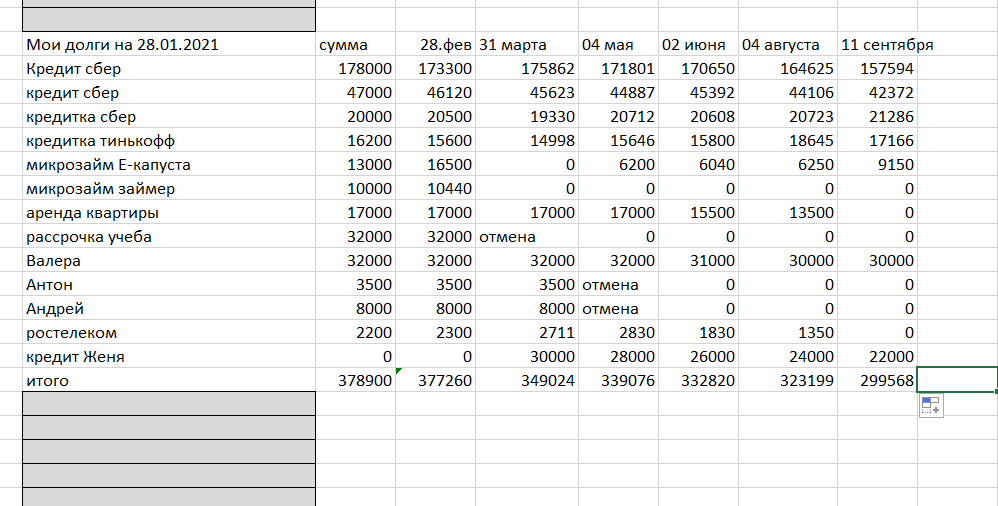Click 'отмена' in the Андрей row
This screenshot has height=506, width=998.
tap(618, 309)
